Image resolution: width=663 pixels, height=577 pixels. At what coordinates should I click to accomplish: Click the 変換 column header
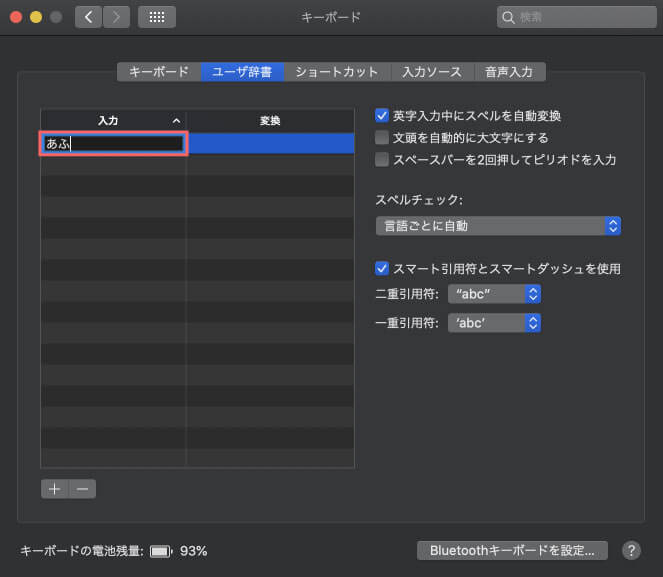[x=270, y=121]
